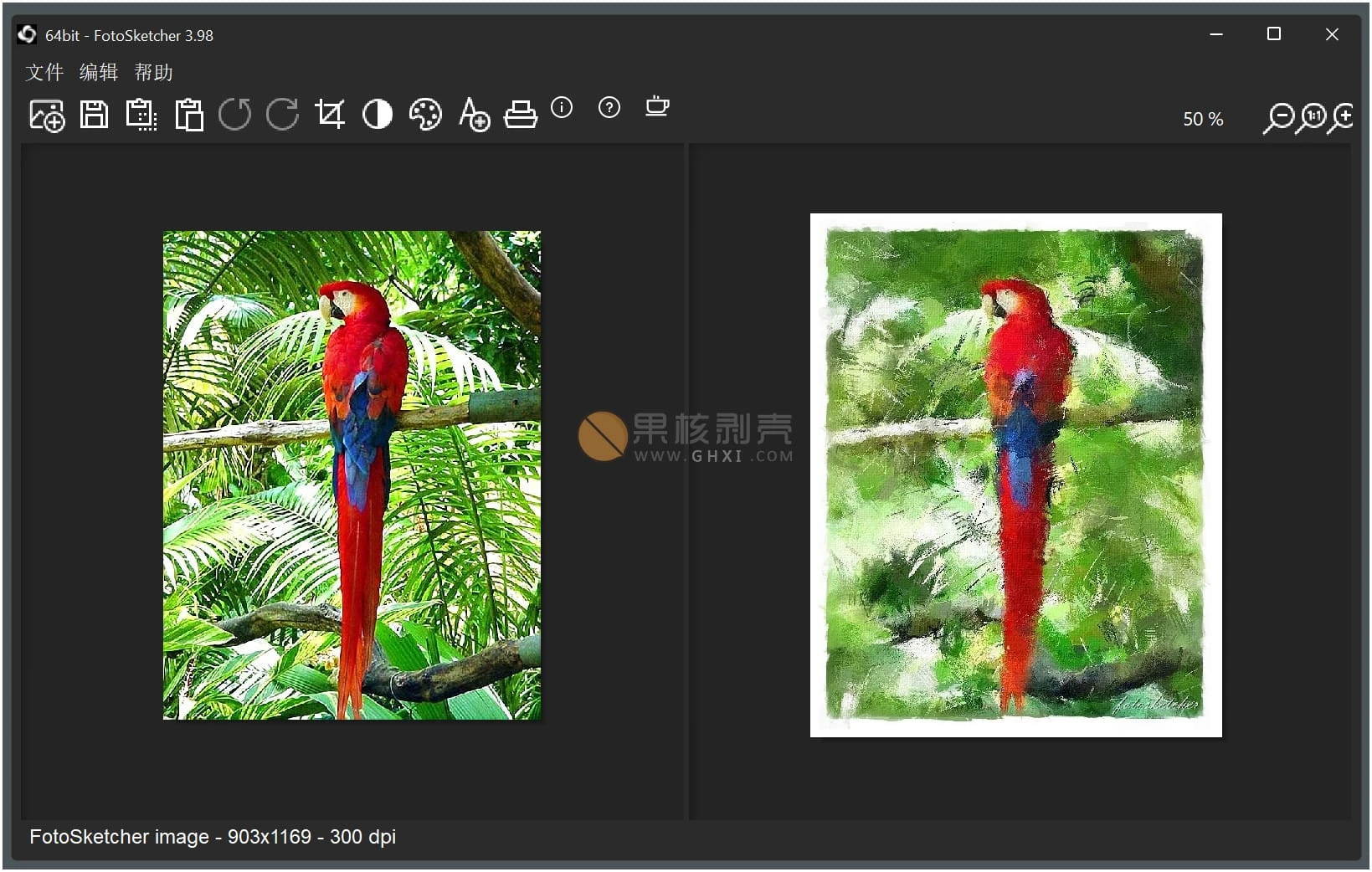Maximize the FotoSketcher window

1274,34
